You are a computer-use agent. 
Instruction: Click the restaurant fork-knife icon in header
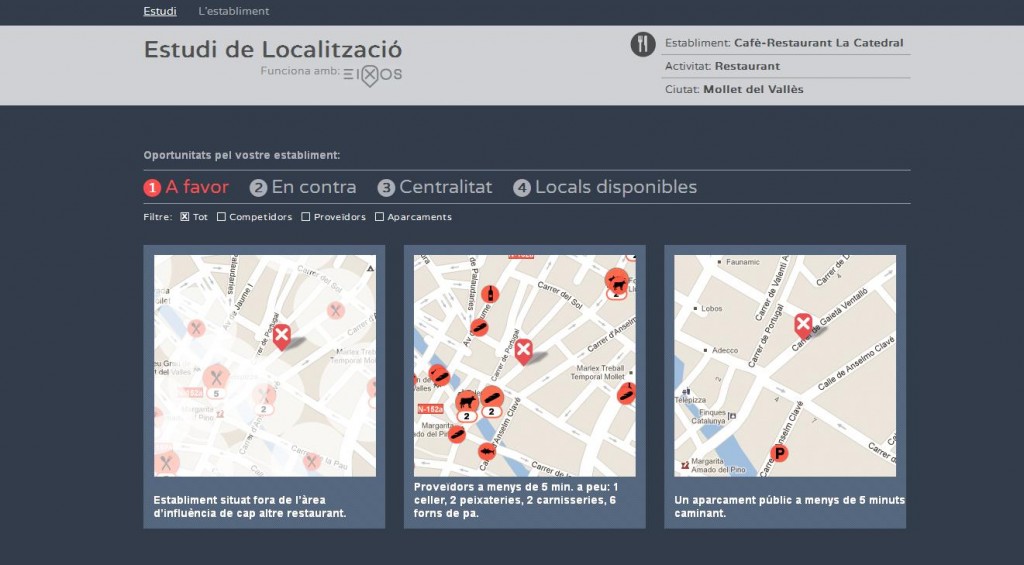[x=643, y=44]
